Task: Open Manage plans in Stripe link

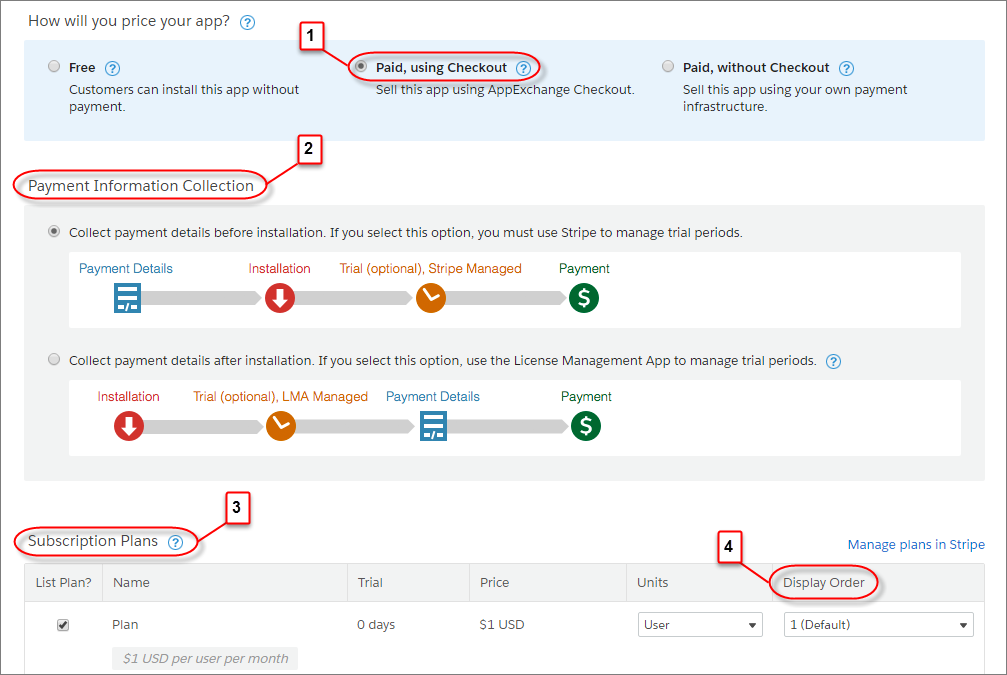Action: (916, 545)
